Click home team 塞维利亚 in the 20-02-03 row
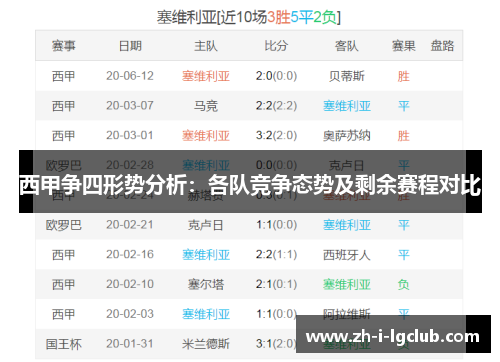This screenshot has width=500, height=362. (x=206, y=314)
